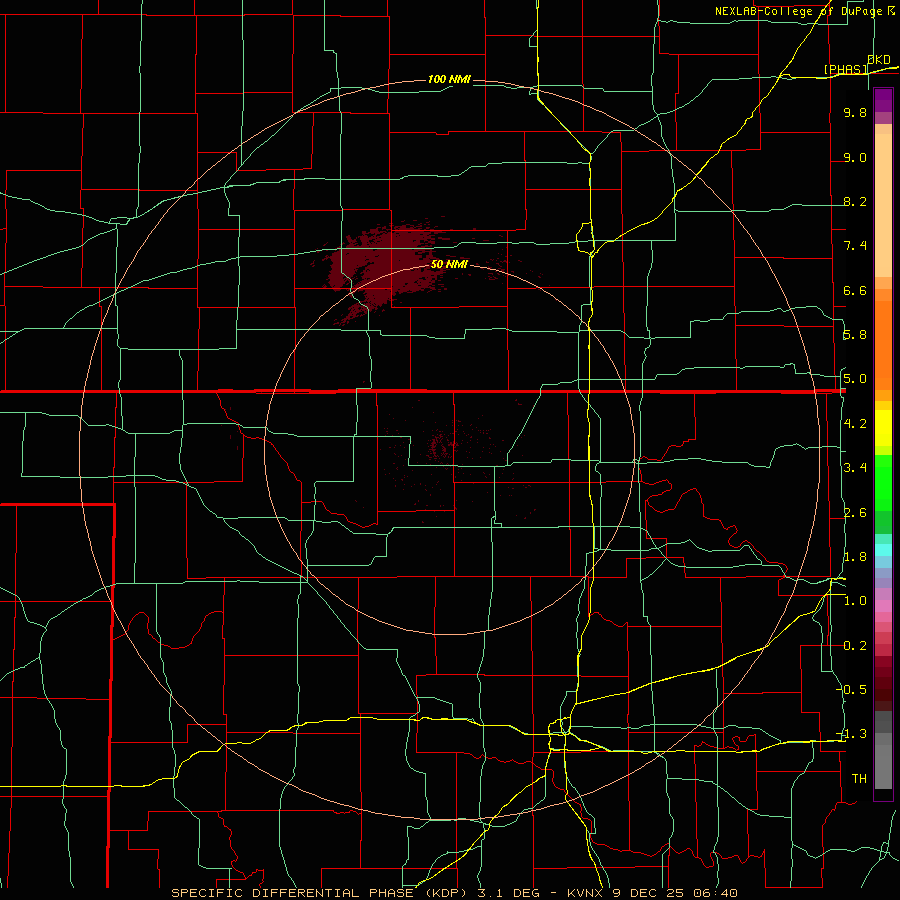Click the 9.0 value on the KDP scale
The width and height of the screenshot is (900, 900).
click(855, 157)
